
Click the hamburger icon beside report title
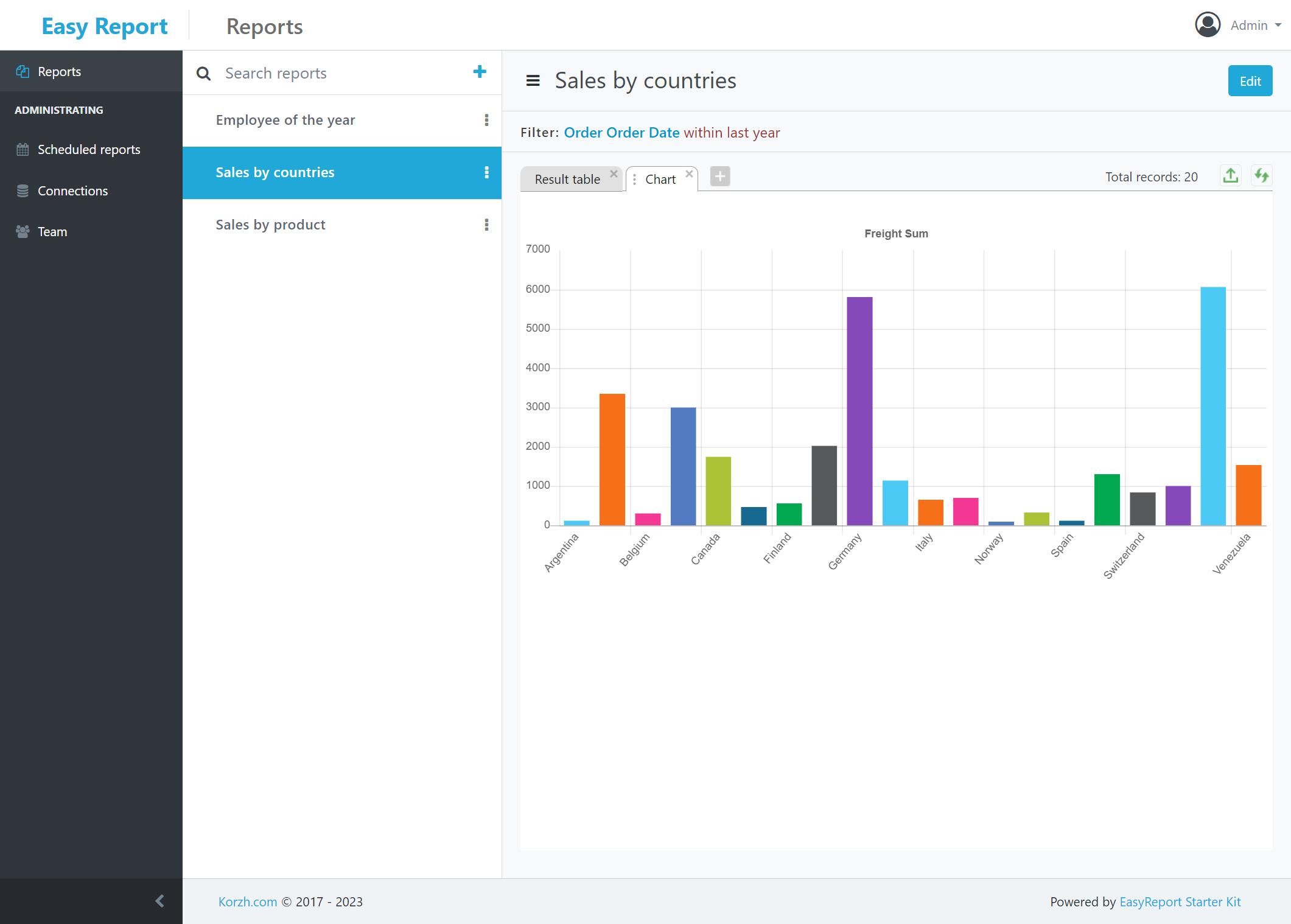tap(533, 80)
